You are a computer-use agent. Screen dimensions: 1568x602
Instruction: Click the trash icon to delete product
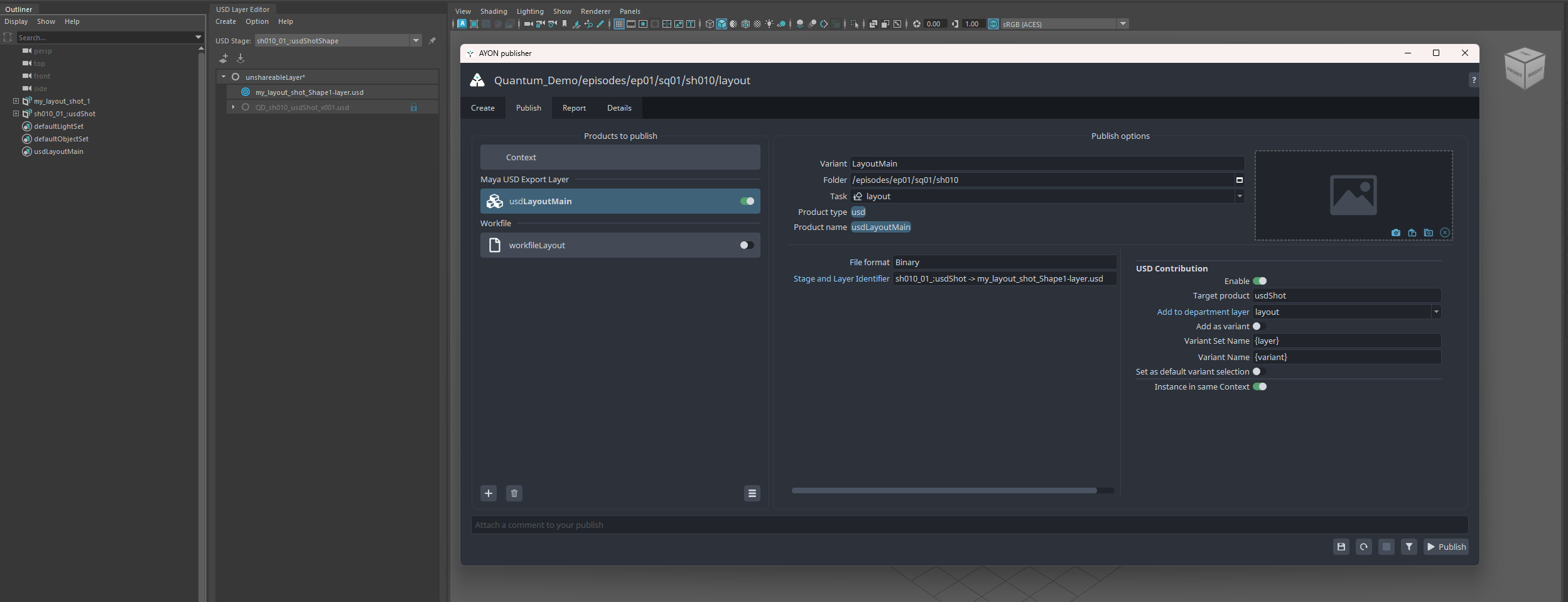tap(514, 493)
